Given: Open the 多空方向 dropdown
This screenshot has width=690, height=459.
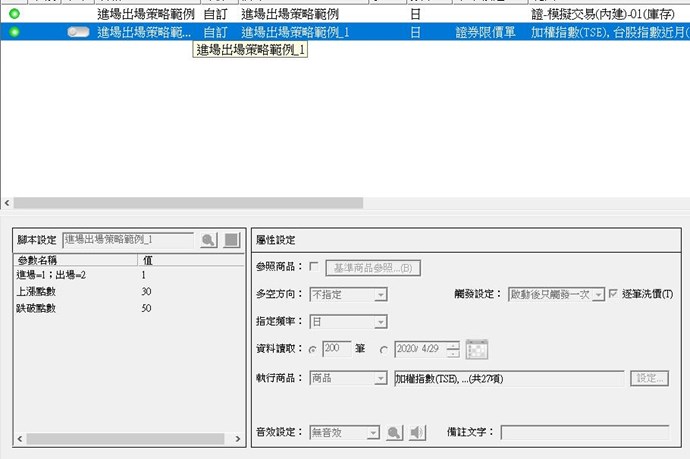Looking at the screenshot, I should coord(380,294).
